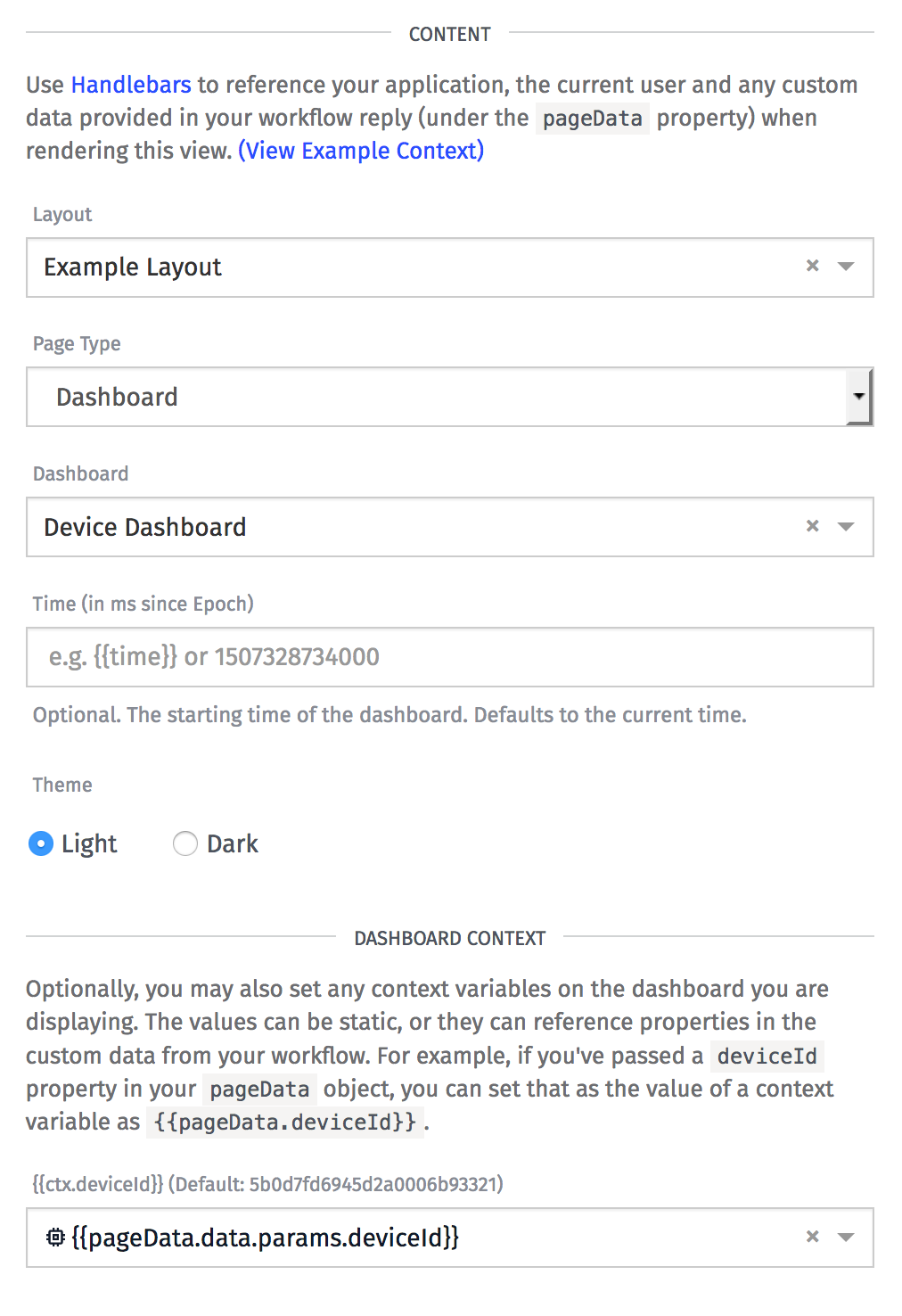Click the Light theme label

click(x=89, y=843)
